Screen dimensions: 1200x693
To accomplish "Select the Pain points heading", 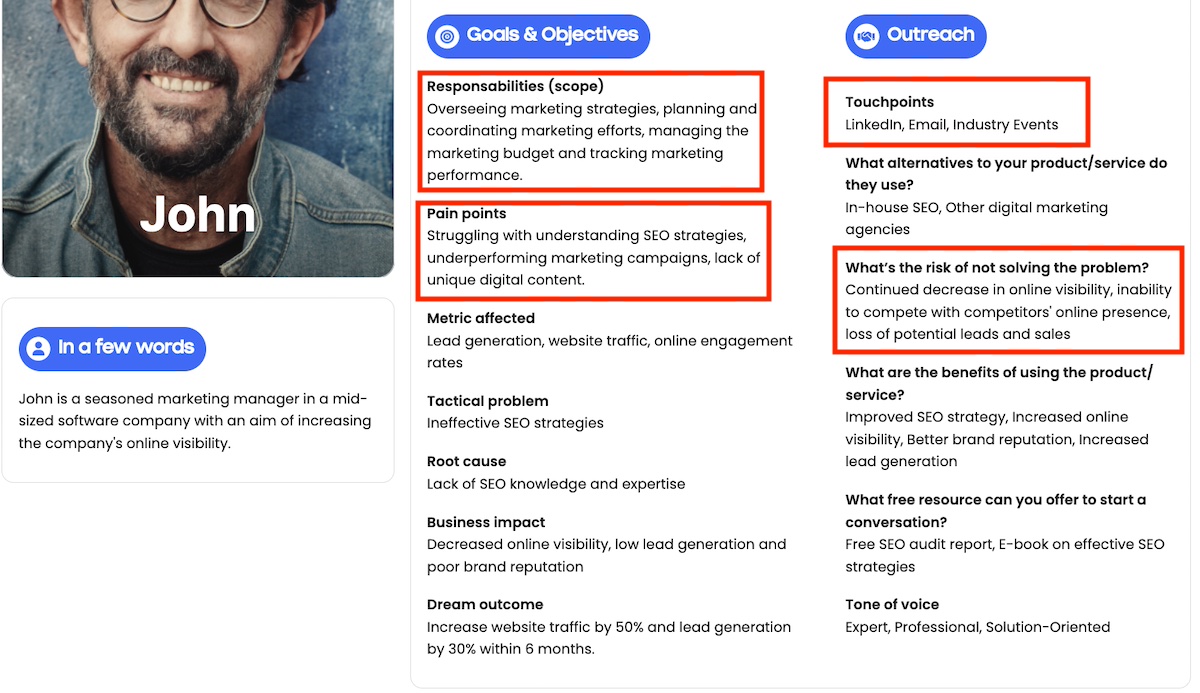I will [x=467, y=213].
